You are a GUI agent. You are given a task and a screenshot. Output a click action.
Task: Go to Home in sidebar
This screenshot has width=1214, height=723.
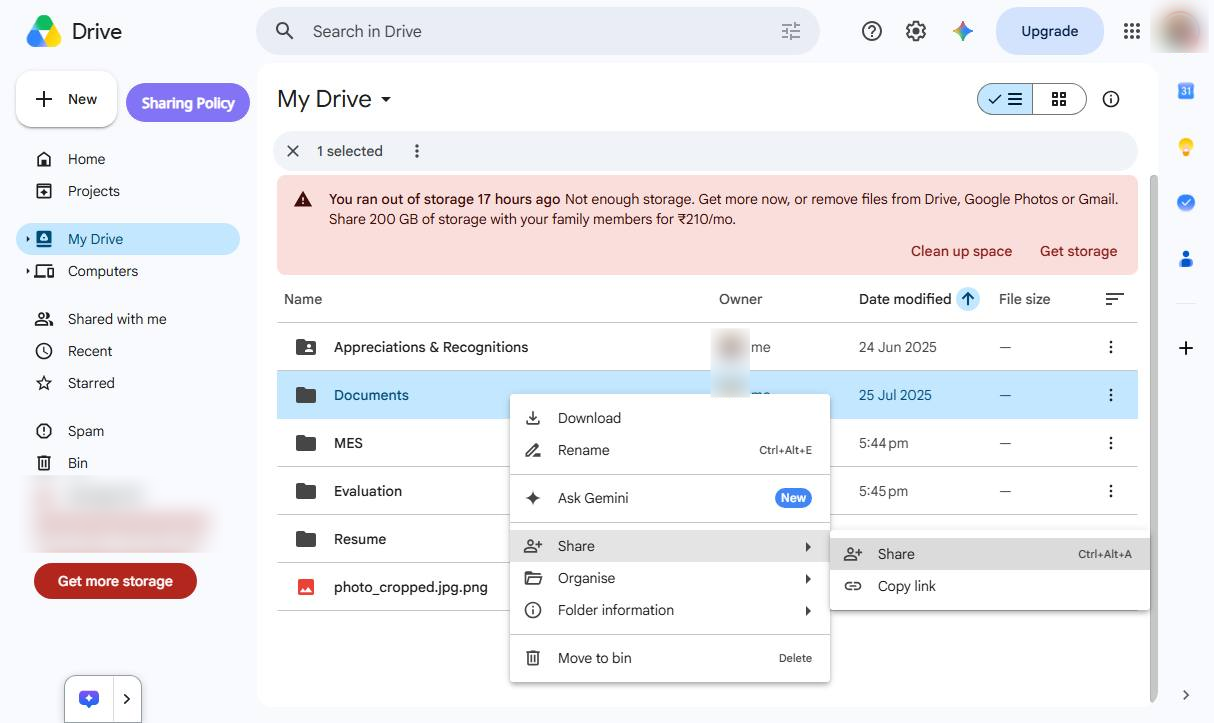click(128, 159)
